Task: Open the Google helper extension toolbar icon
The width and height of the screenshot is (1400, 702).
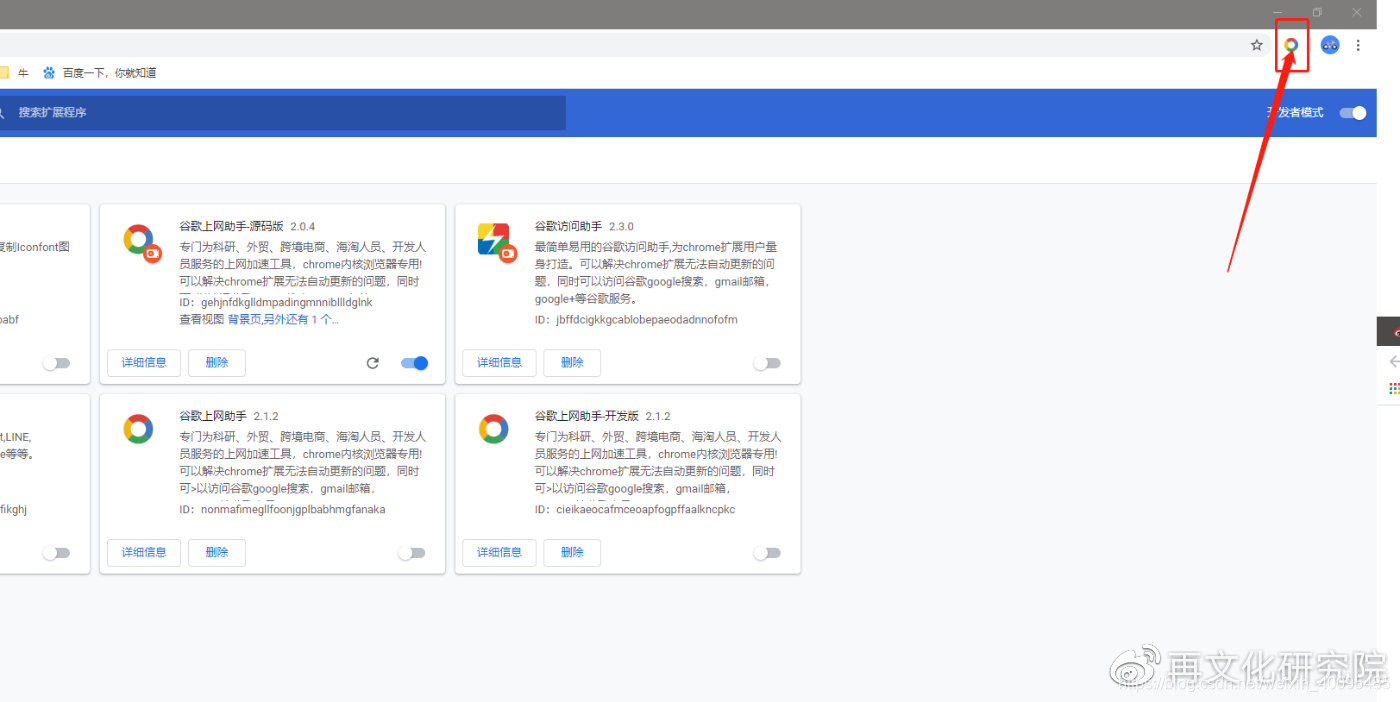Action: coord(1291,45)
